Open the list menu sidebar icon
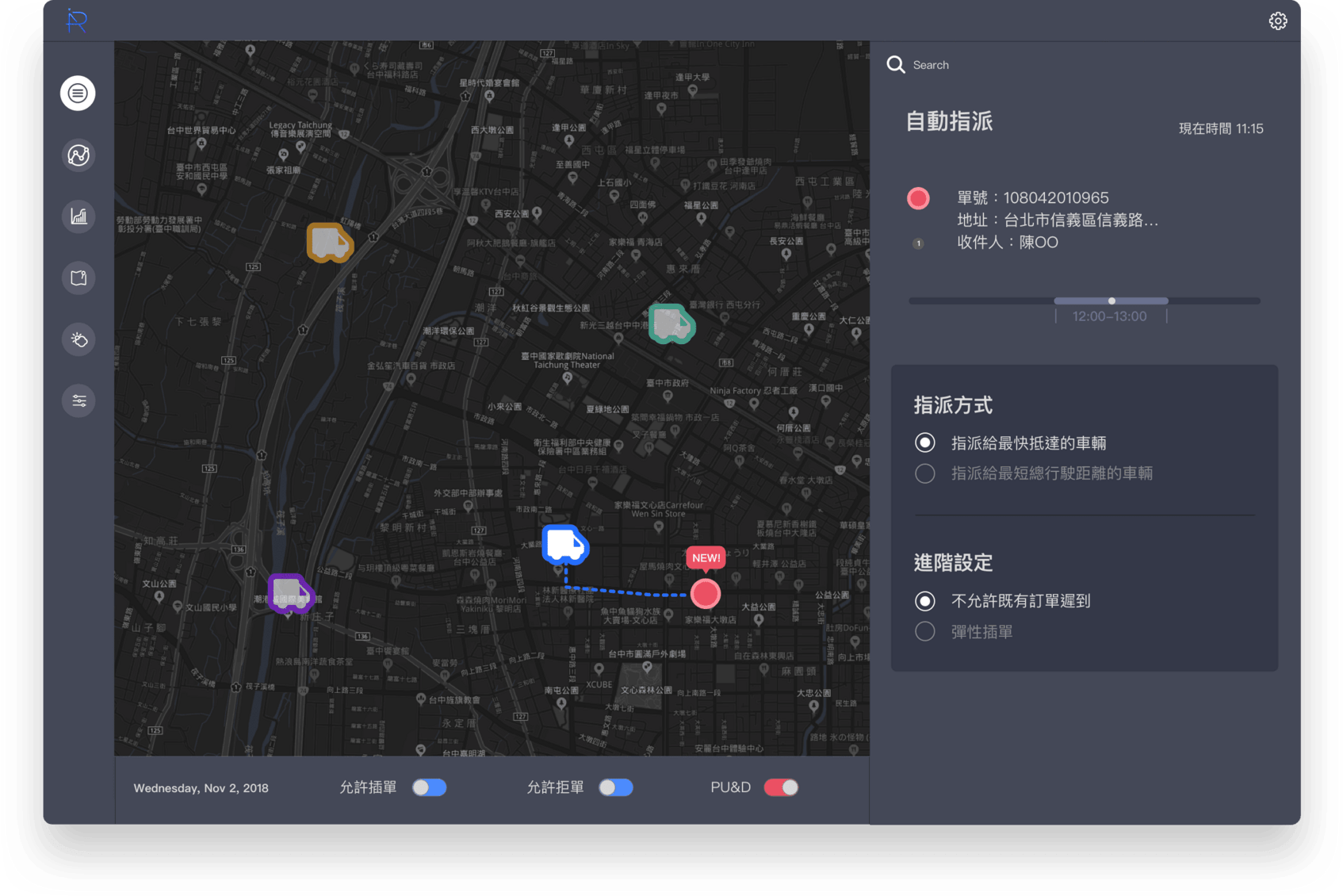 tap(78, 94)
